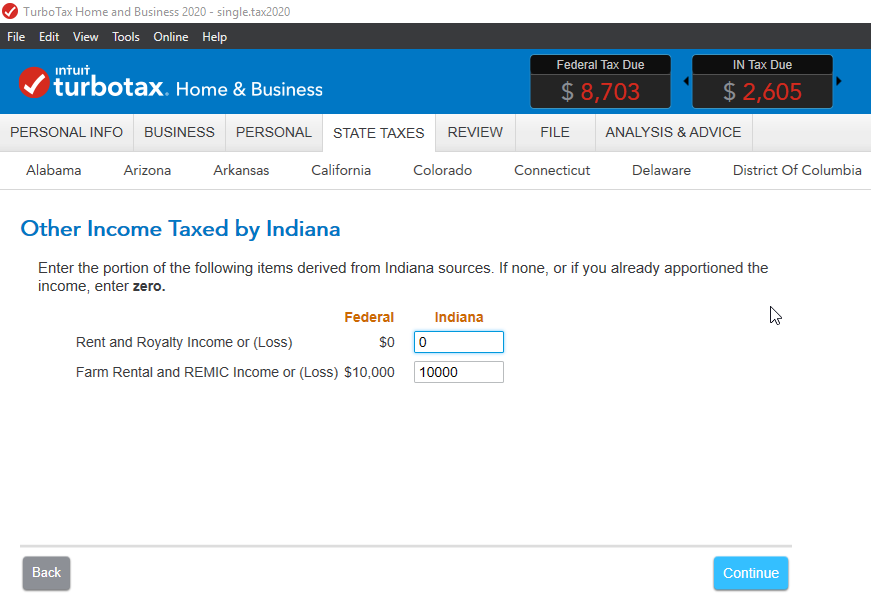Image resolution: width=871 pixels, height=610 pixels.
Task: Show previous state tax due with left arrow
Action: point(686,81)
